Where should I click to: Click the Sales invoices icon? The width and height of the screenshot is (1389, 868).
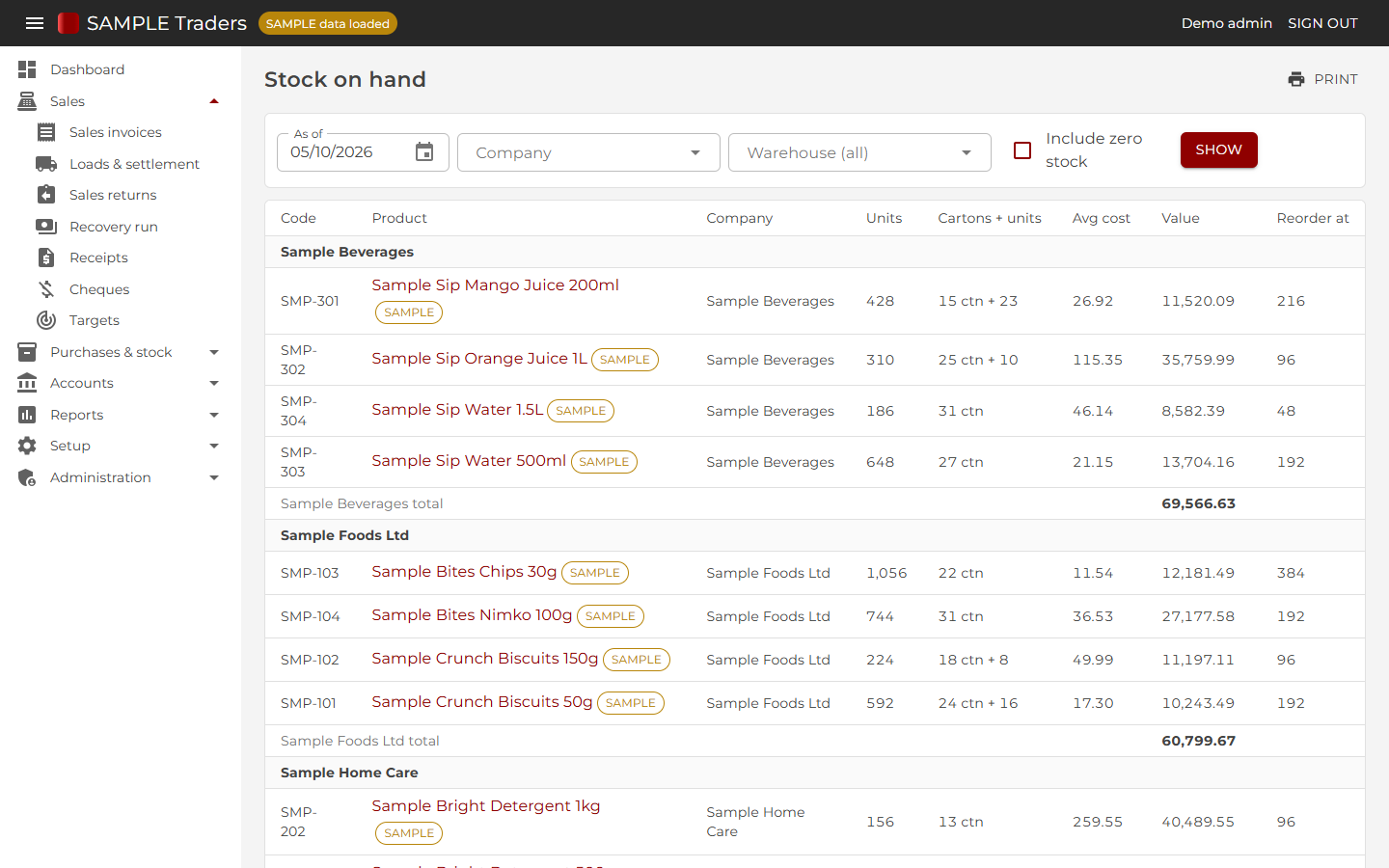[x=46, y=132]
